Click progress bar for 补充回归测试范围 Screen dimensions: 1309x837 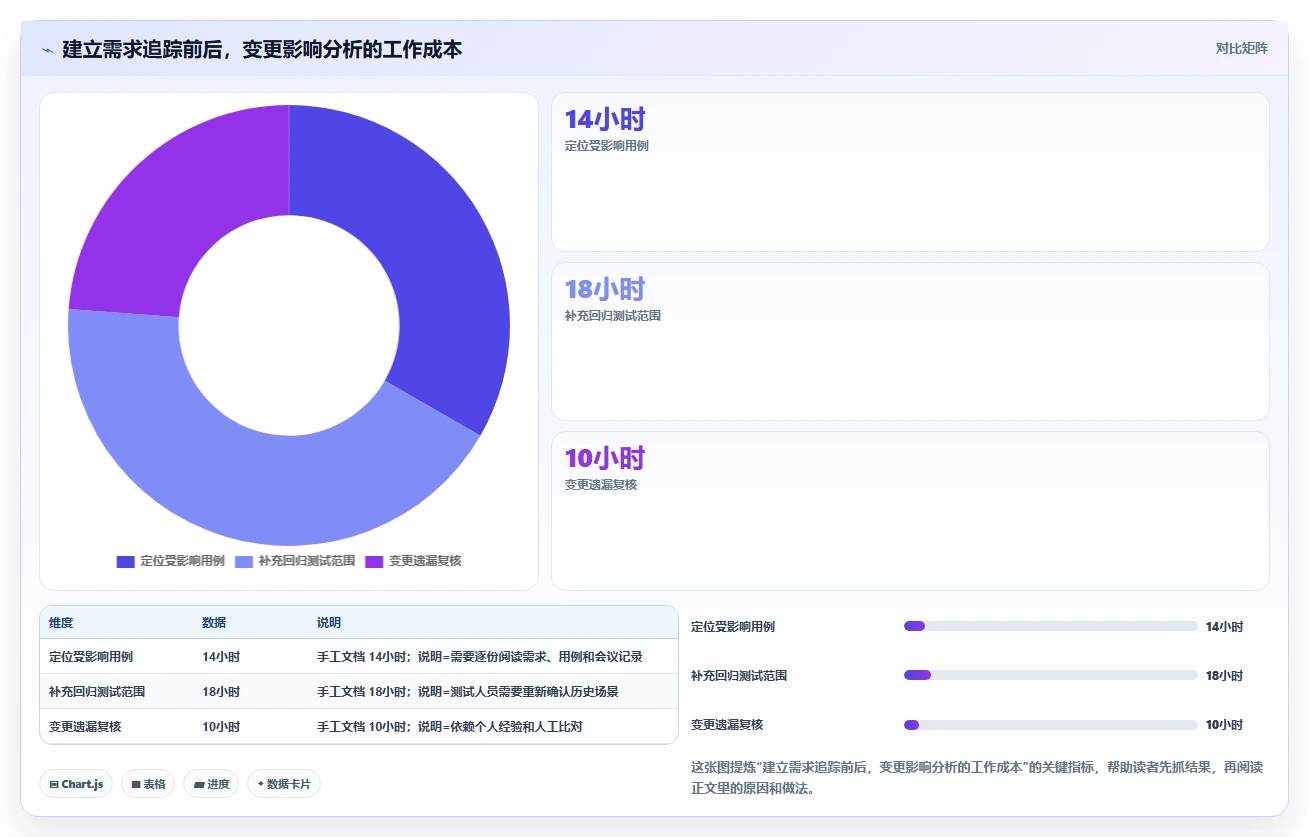(1050, 675)
